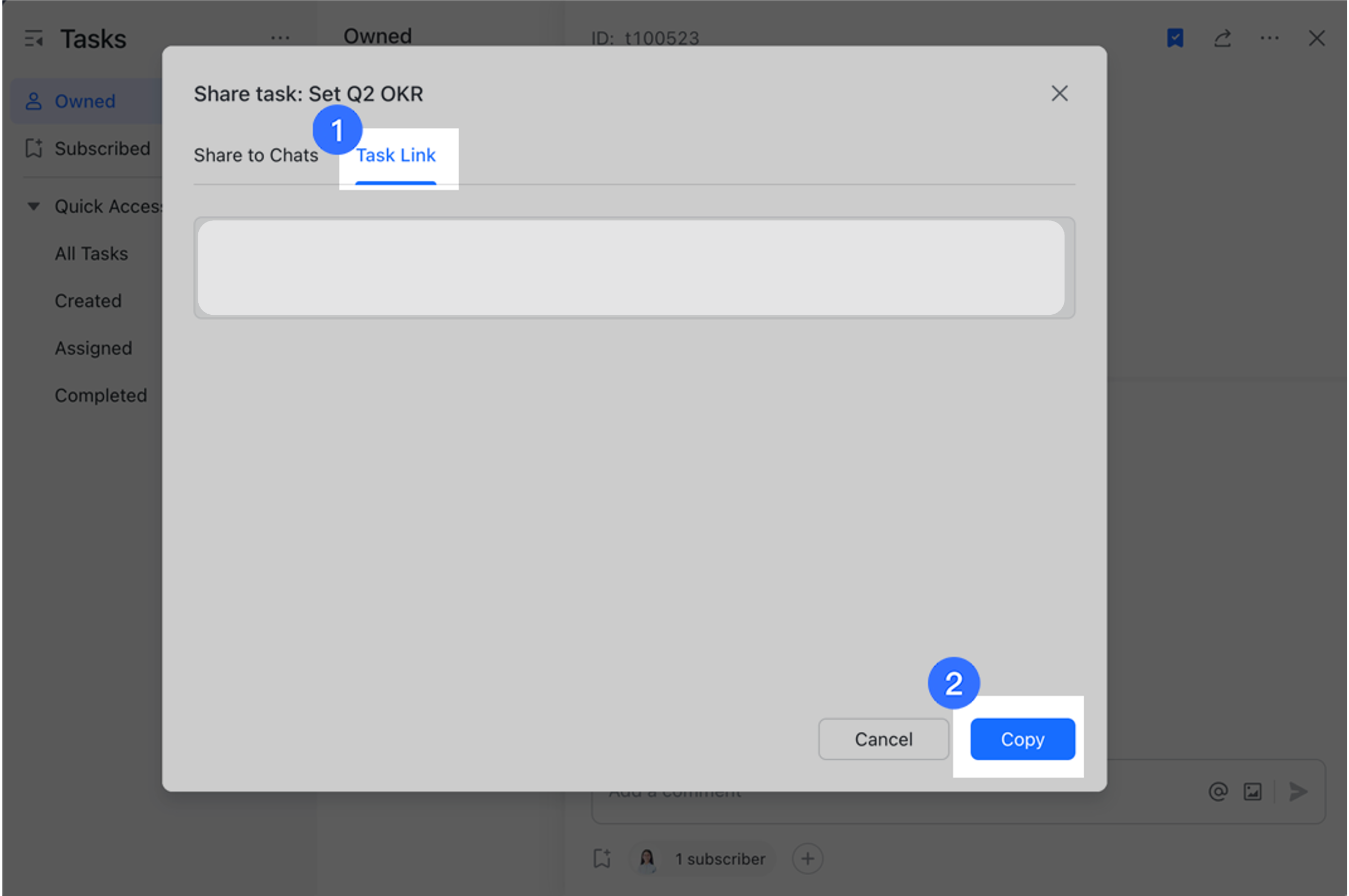The image size is (1349, 896).
Task: Open the All Tasks view
Action: [91, 253]
